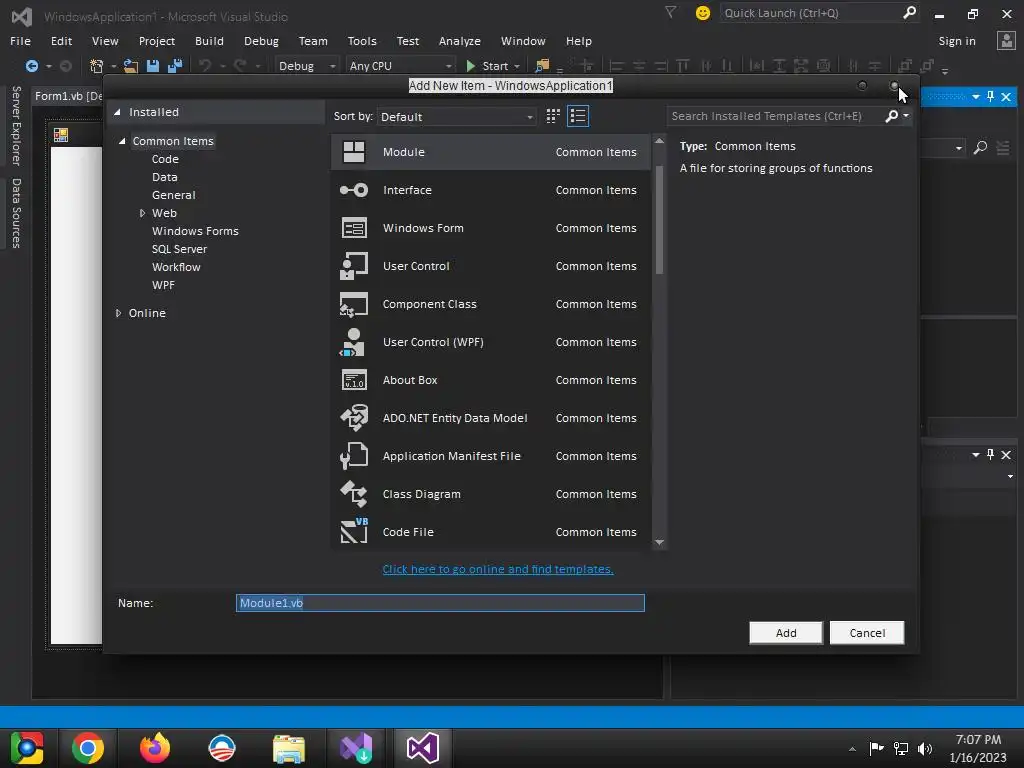The height and width of the screenshot is (768, 1024).
Task: Select SQL Server in the category tree
Action: point(180,249)
